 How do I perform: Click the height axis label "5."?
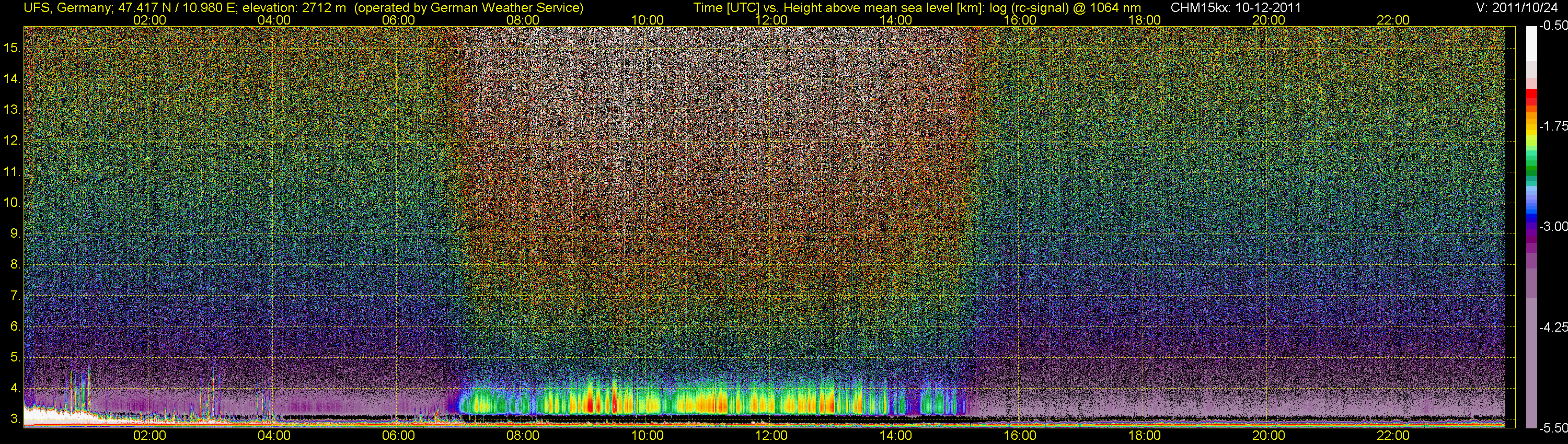[x=15, y=357]
